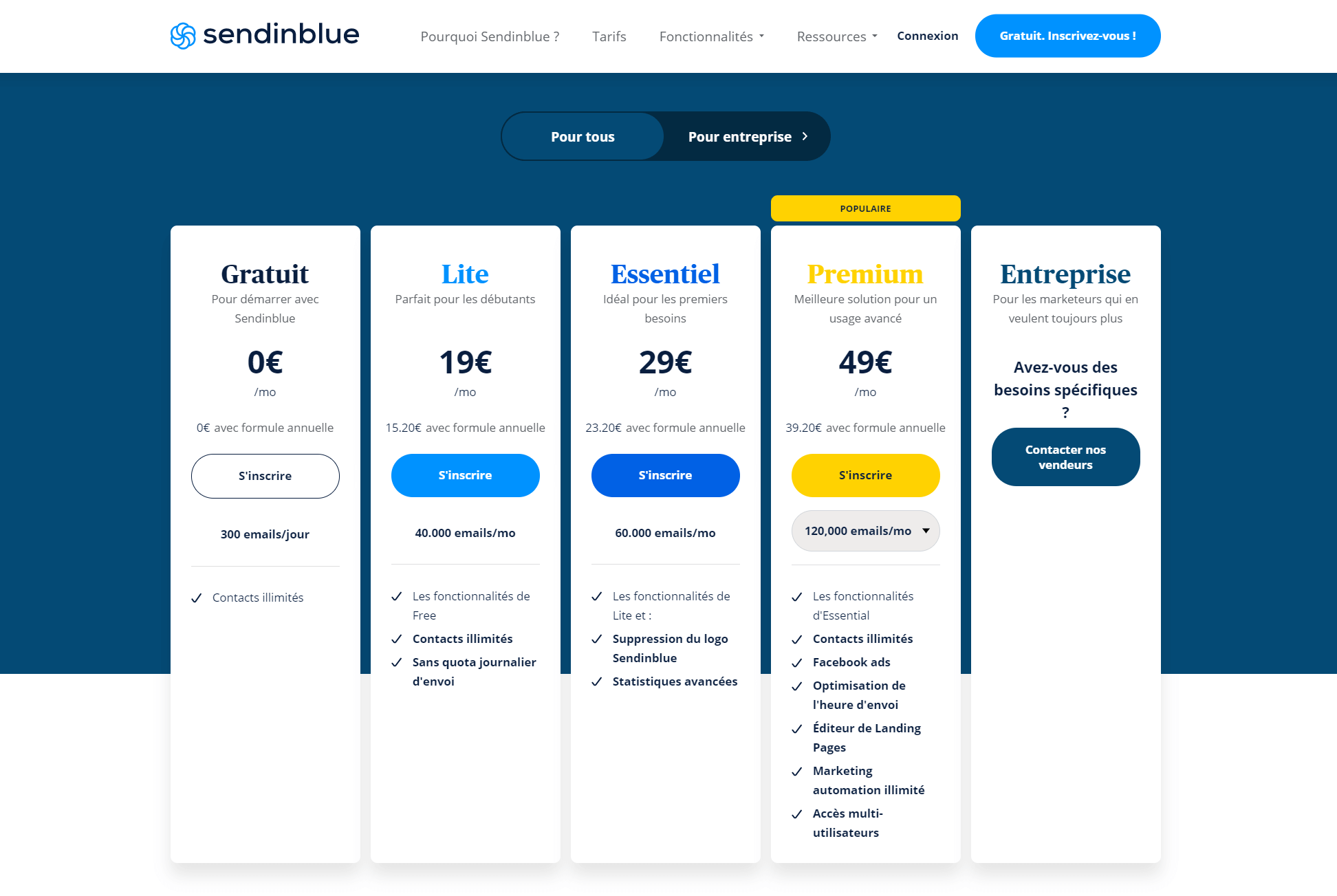The image size is (1337, 896).
Task: Click checkmark next to Contacts illimités in Gratuit
Action: 197,598
